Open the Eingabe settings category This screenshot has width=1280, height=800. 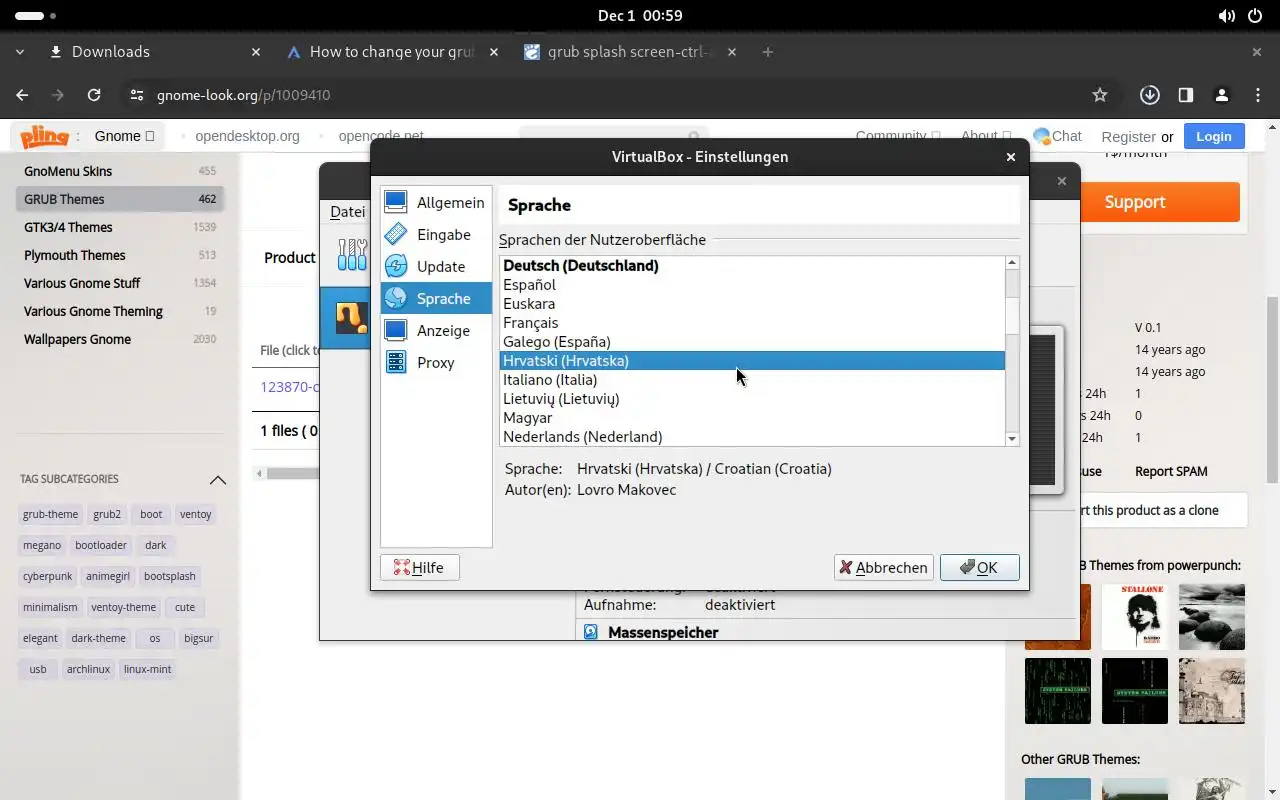(x=436, y=234)
